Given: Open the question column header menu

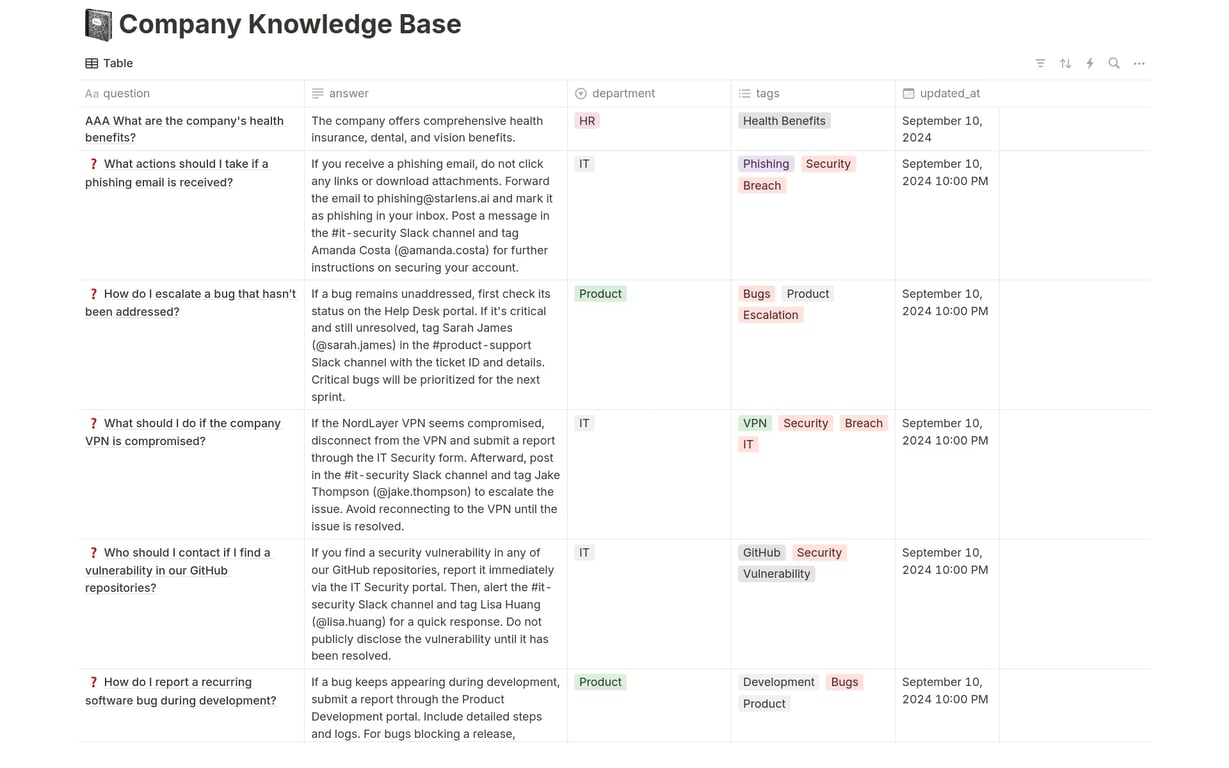Looking at the screenshot, I should 192,93.
